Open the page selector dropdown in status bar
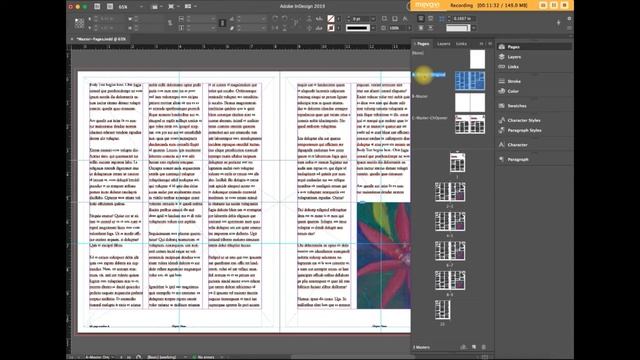 point(112,357)
